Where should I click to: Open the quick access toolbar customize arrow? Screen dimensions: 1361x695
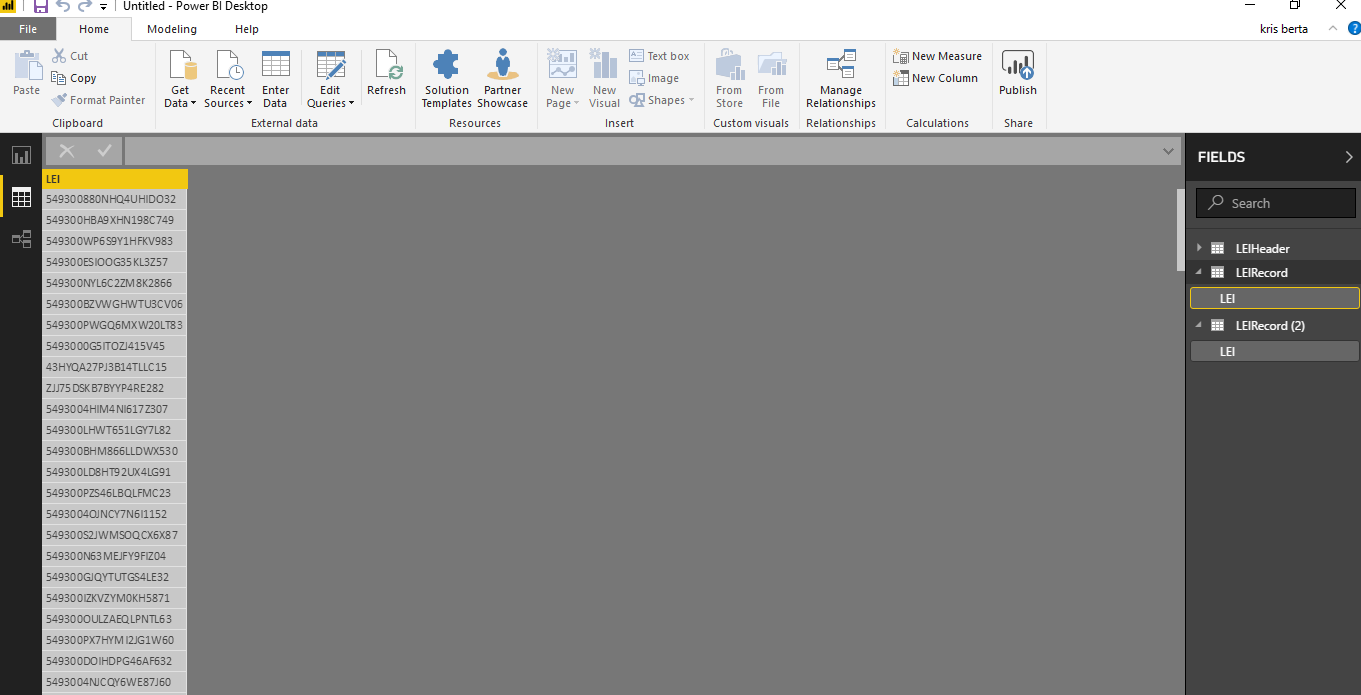tap(103, 7)
